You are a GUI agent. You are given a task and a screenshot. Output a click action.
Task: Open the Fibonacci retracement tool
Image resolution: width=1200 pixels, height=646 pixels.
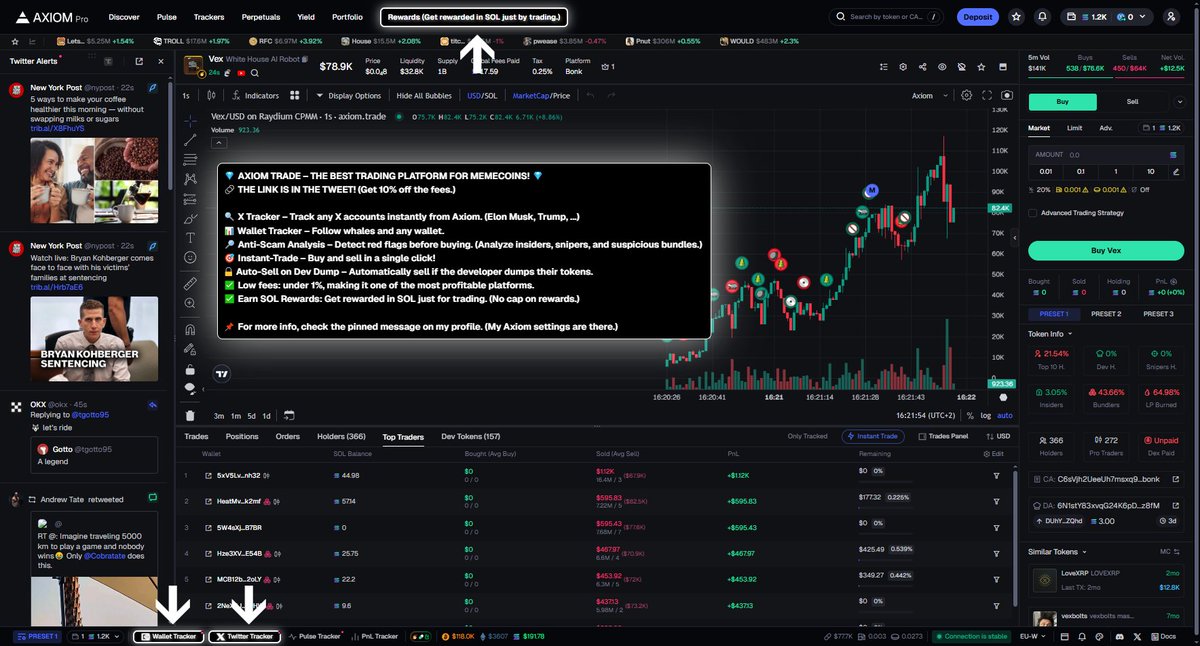click(x=191, y=159)
